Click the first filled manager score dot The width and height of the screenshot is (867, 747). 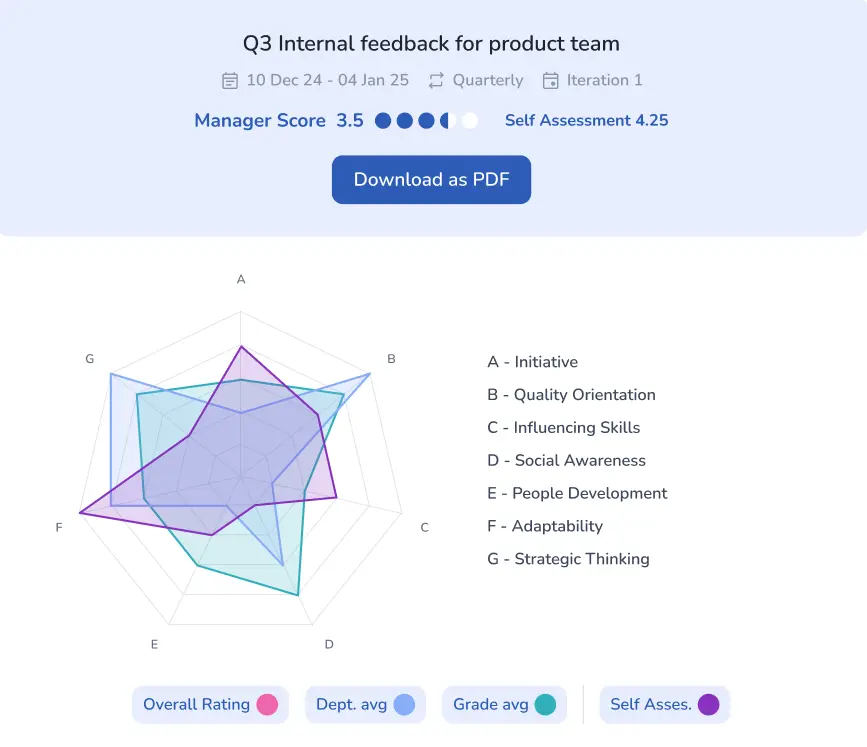tap(383, 121)
